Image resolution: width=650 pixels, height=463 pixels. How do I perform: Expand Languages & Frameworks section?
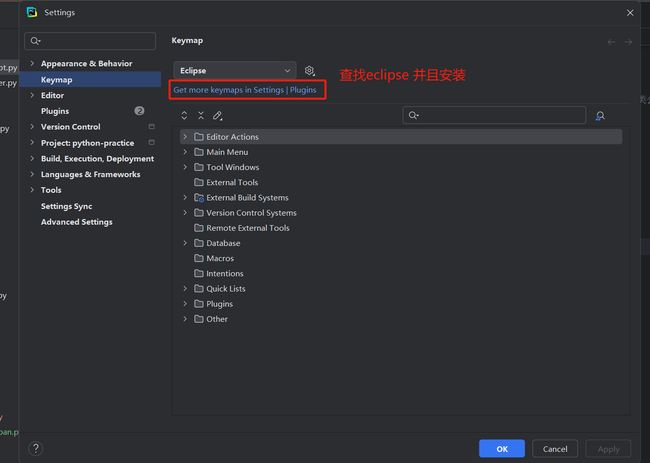pyautogui.click(x=32, y=174)
